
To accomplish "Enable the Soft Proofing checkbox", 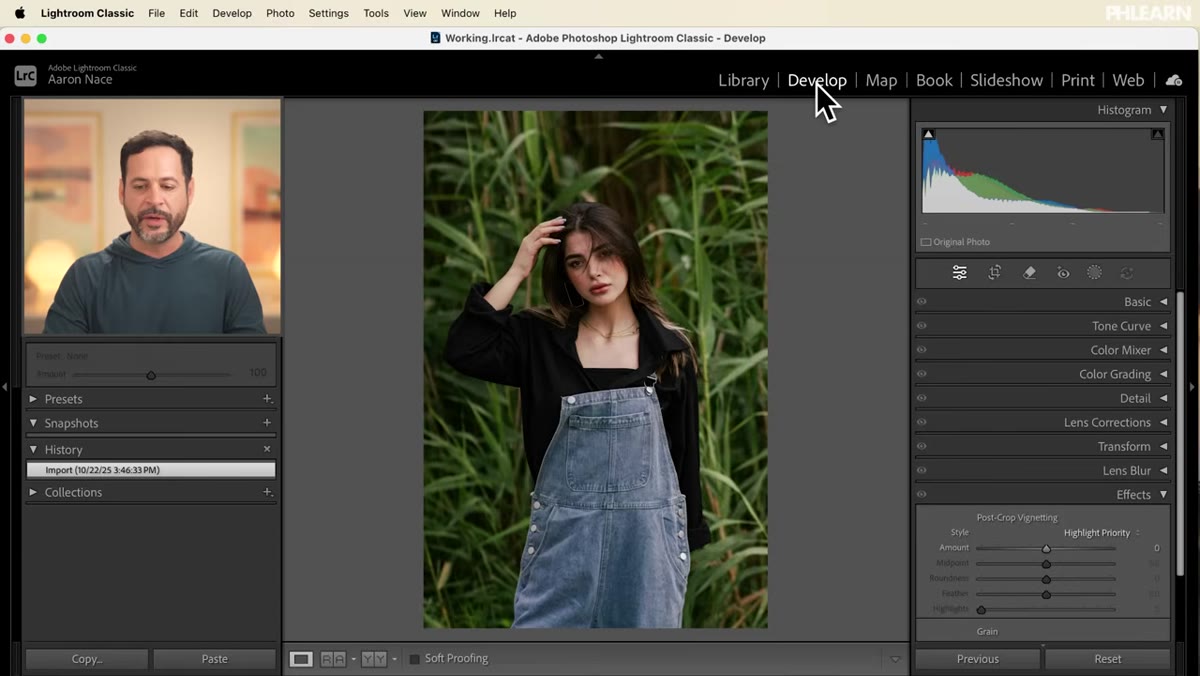I will click(x=415, y=659).
